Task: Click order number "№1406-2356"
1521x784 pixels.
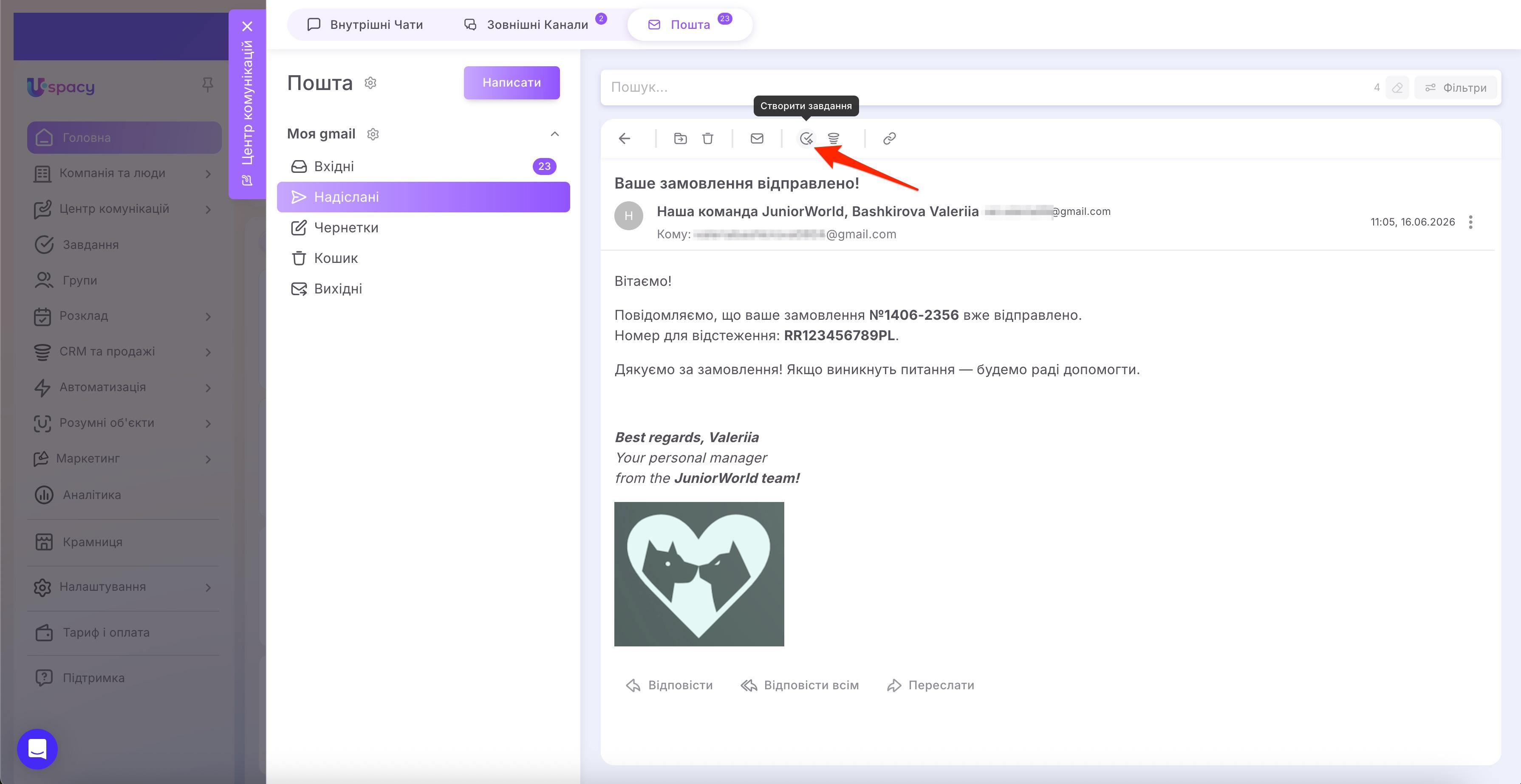Action: pos(914,315)
